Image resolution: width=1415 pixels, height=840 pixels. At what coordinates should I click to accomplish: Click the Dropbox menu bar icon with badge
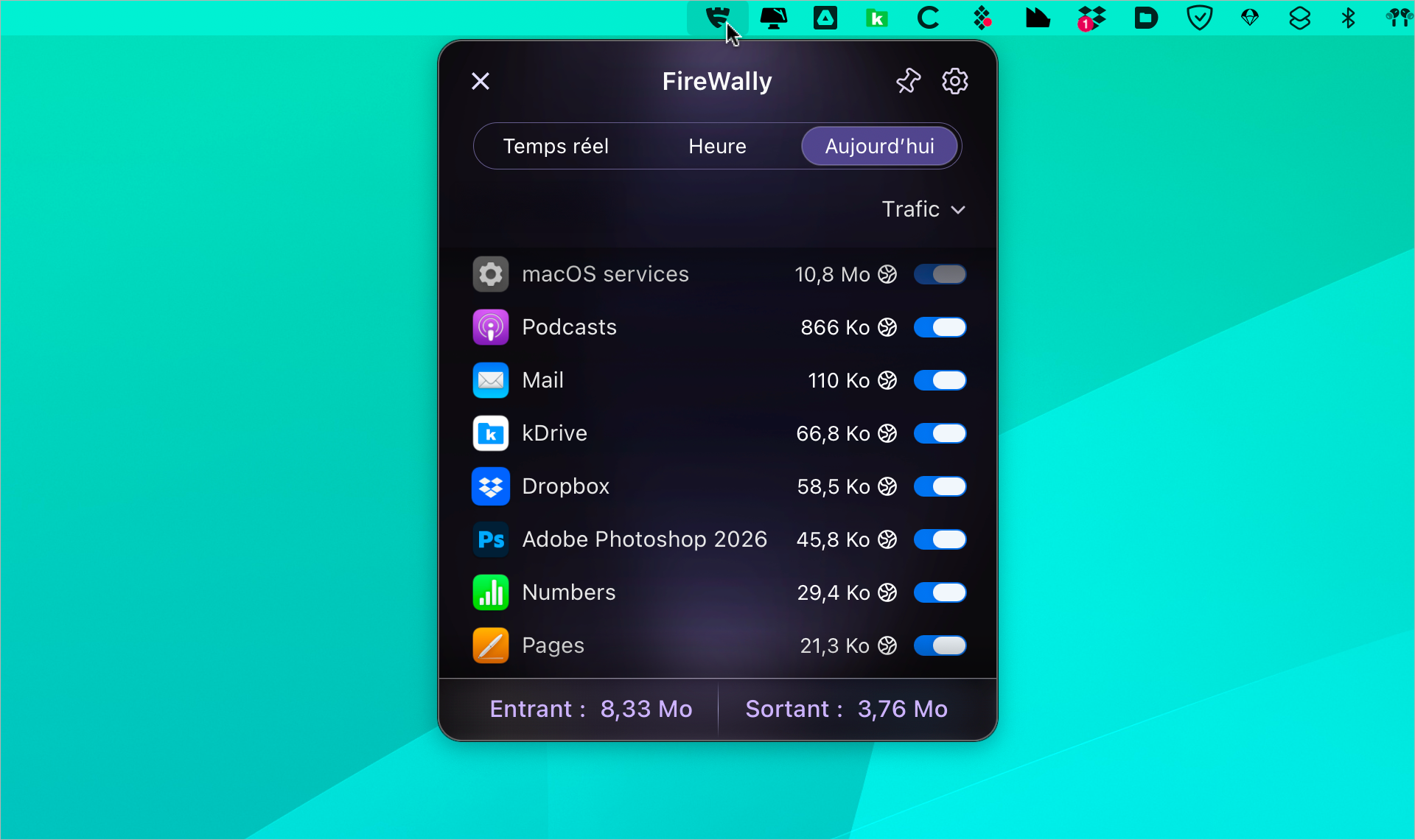click(x=1089, y=18)
